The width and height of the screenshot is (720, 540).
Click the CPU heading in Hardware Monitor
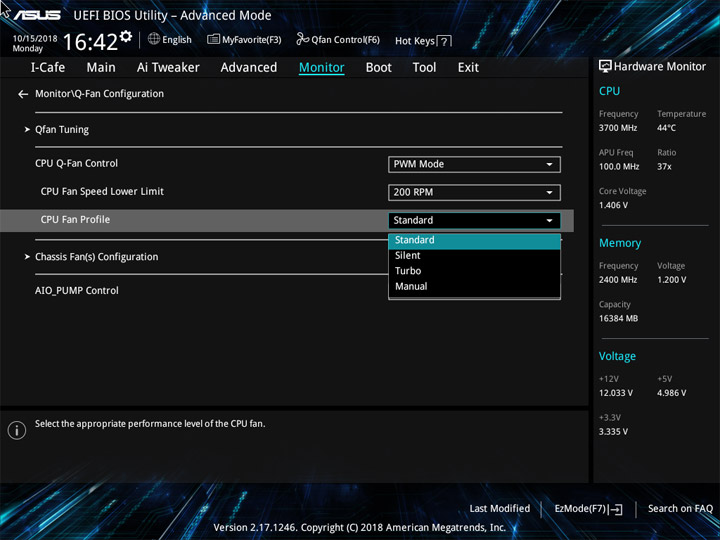[x=609, y=91]
